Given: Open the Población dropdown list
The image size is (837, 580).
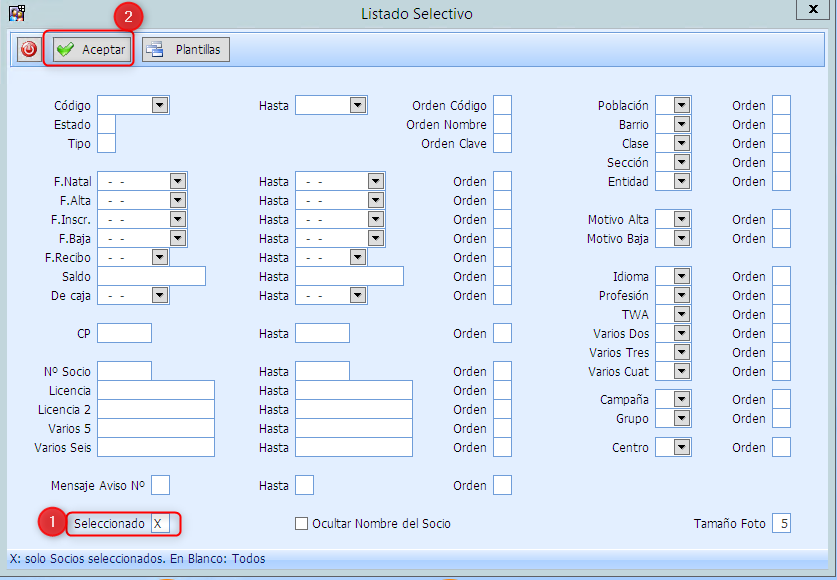Looking at the screenshot, I should 681,105.
